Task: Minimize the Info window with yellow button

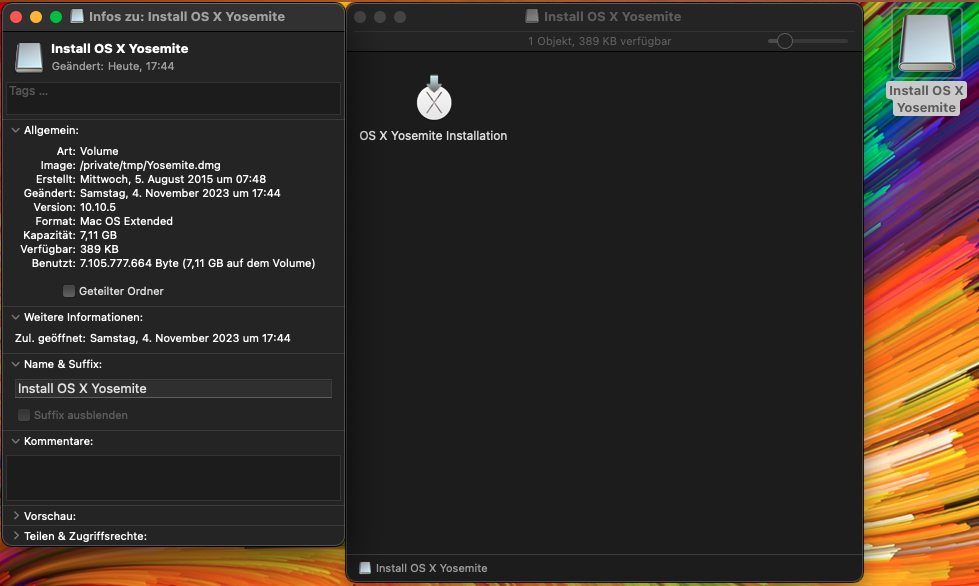Action: point(36,17)
